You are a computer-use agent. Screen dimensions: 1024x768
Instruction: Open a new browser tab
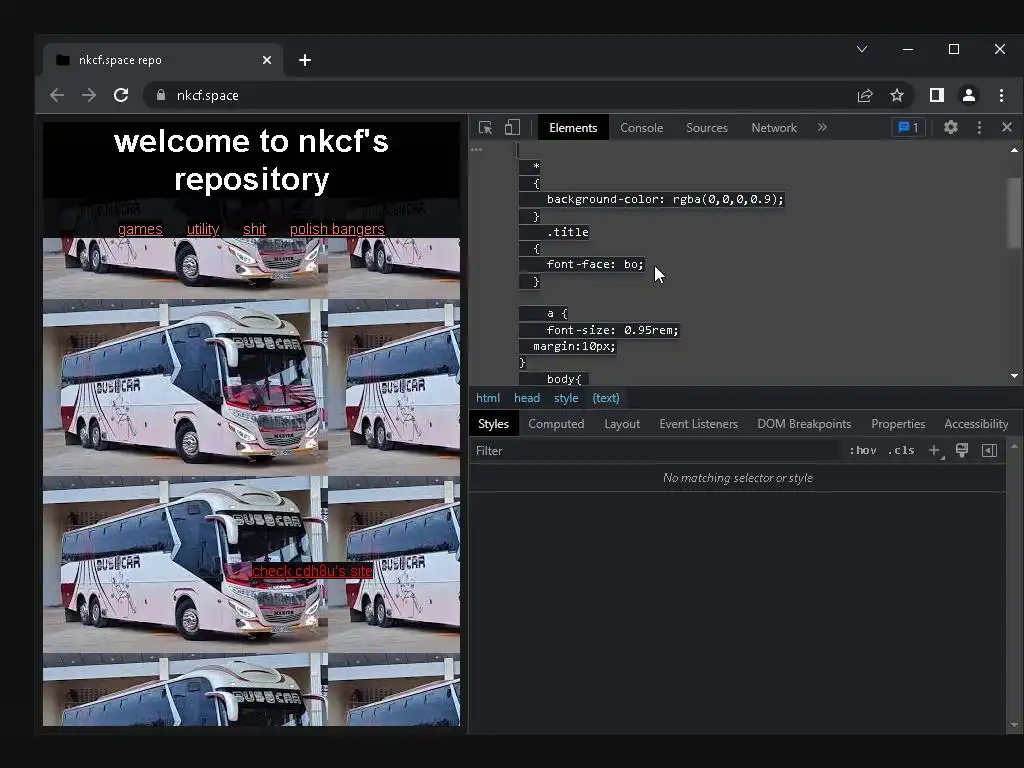[x=304, y=60]
